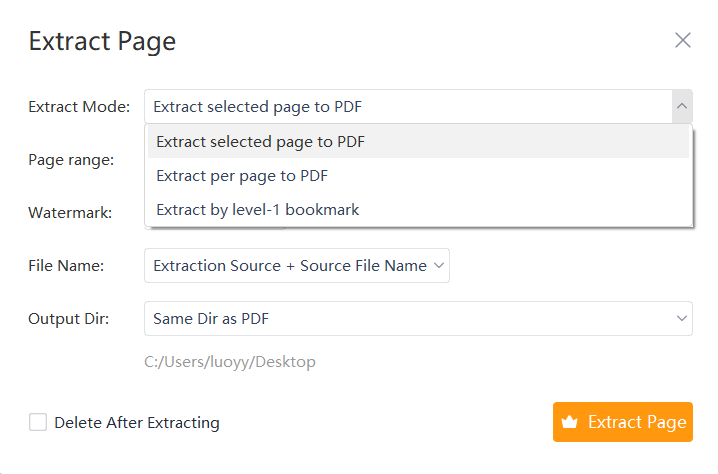Close the Extract Page dialog
The width and height of the screenshot is (718, 474).
[x=683, y=40]
